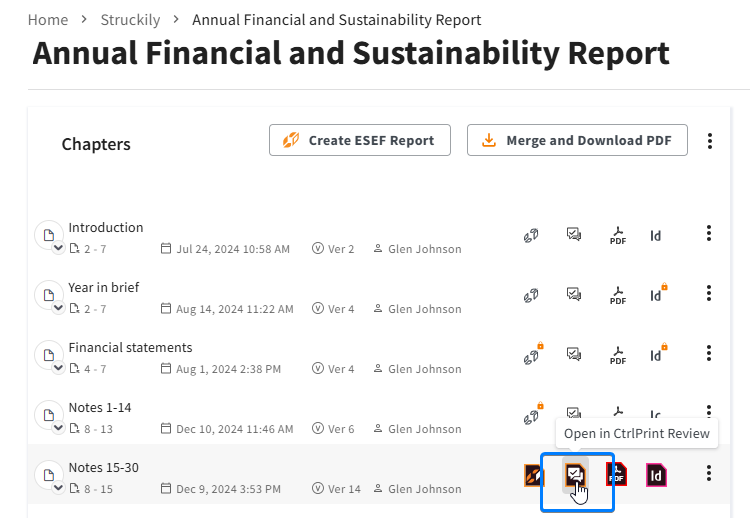Open Notes 15-30 ESEF icon
The height and width of the screenshot is (518, 750).
pos(534,475)
